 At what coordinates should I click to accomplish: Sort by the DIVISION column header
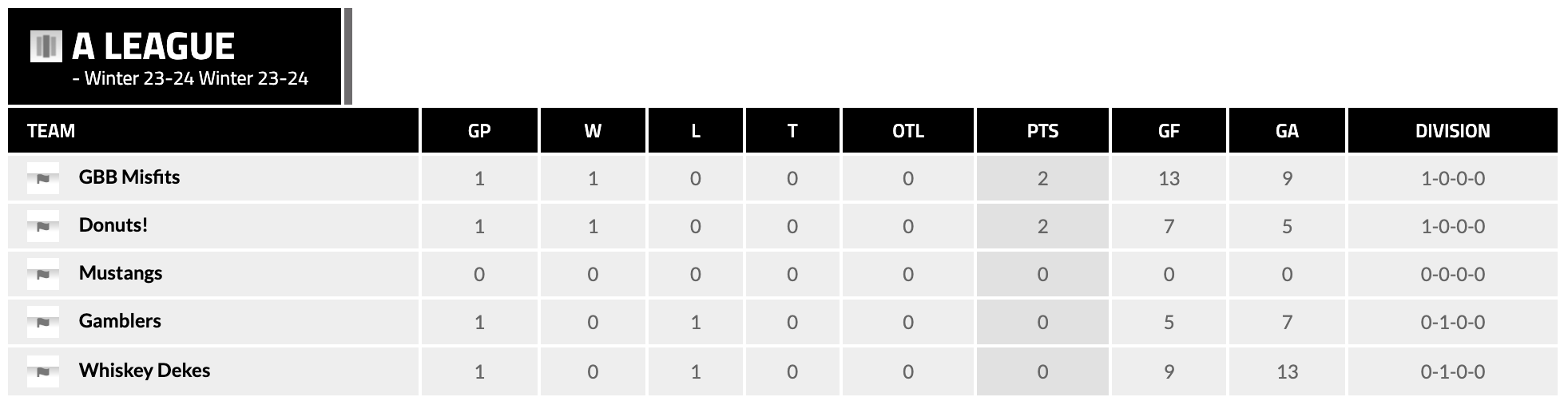click(x=1452, y=131)
